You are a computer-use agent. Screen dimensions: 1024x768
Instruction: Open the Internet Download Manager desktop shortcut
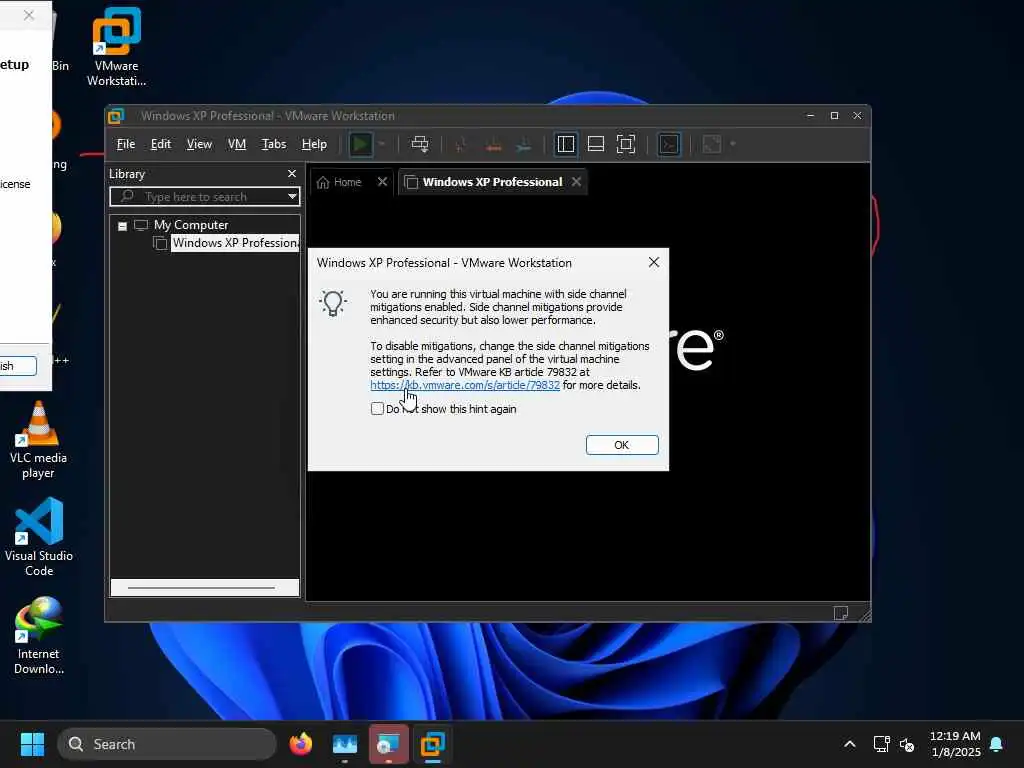pos(39,635)
